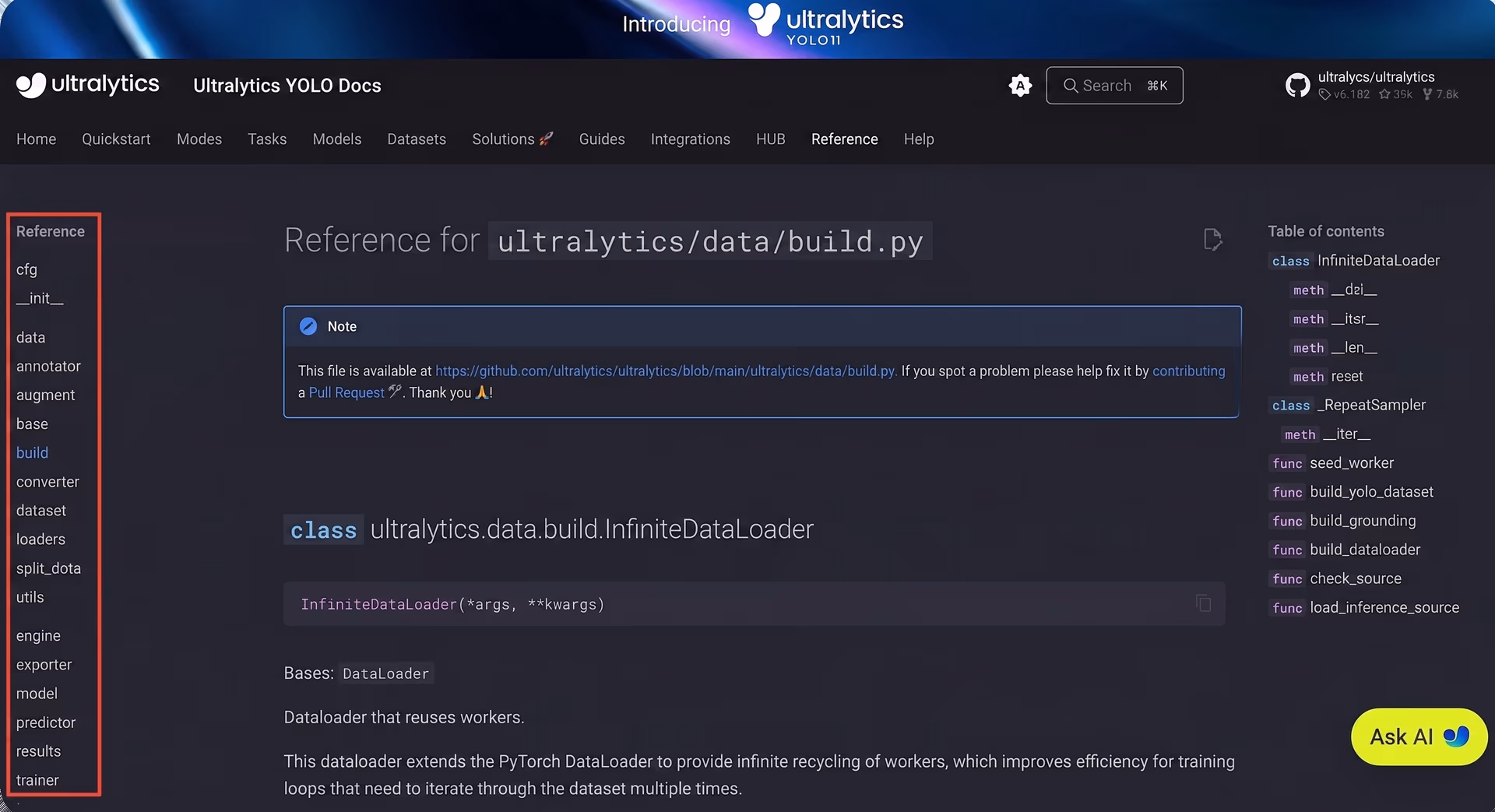Jump to class _RepeatSampler in contents

pyautogui.click(x=1348, y=405)
